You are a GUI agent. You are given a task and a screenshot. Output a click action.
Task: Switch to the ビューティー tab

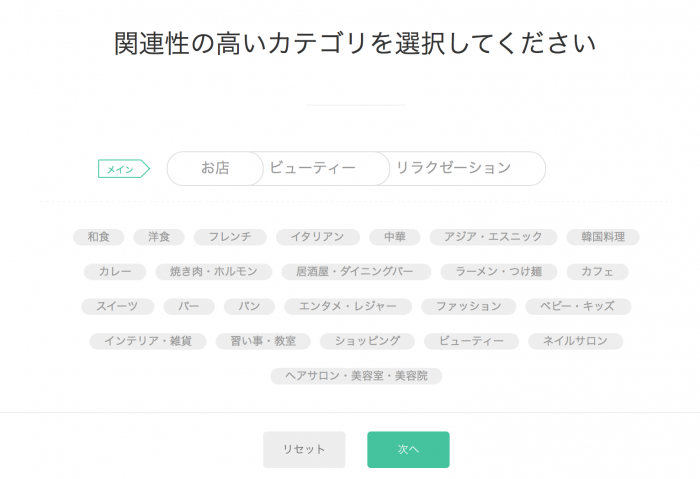click(x=313, y=168)
